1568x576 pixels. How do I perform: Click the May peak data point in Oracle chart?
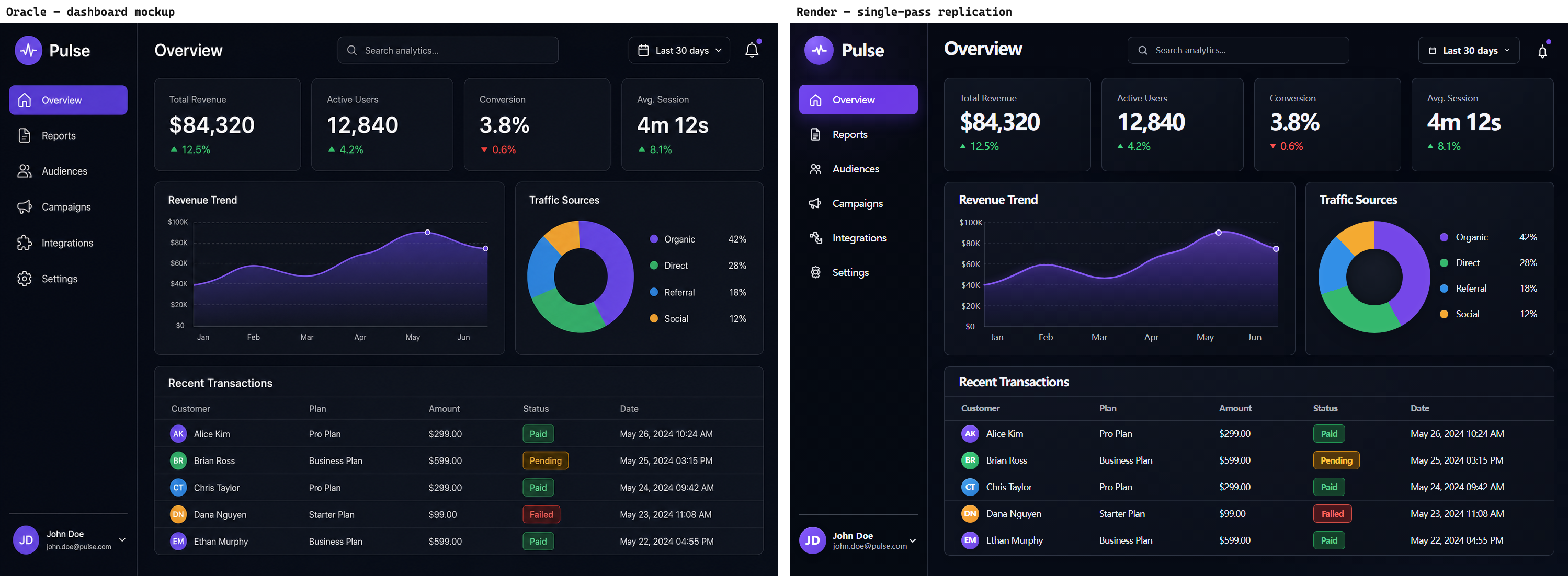click(x=427, y=233)
